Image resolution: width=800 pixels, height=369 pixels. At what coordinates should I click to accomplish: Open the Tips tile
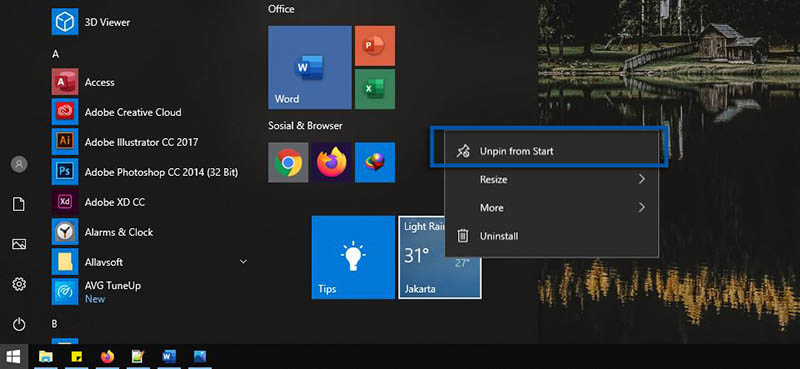353,257
